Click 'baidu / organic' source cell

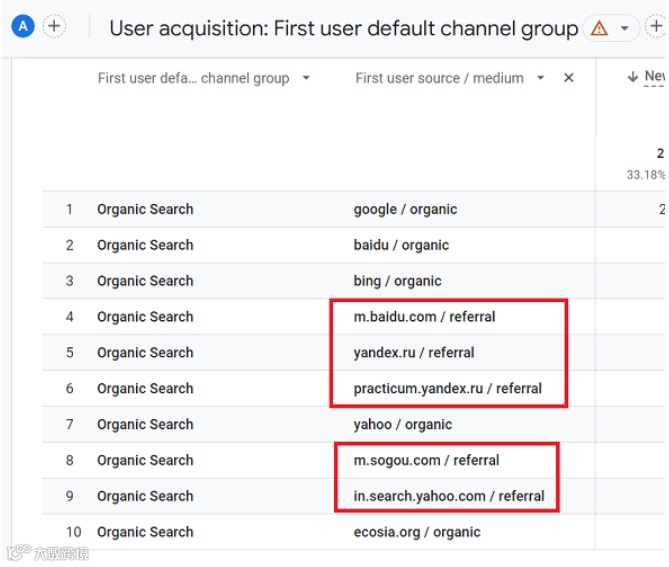click(x=401, y=245)
